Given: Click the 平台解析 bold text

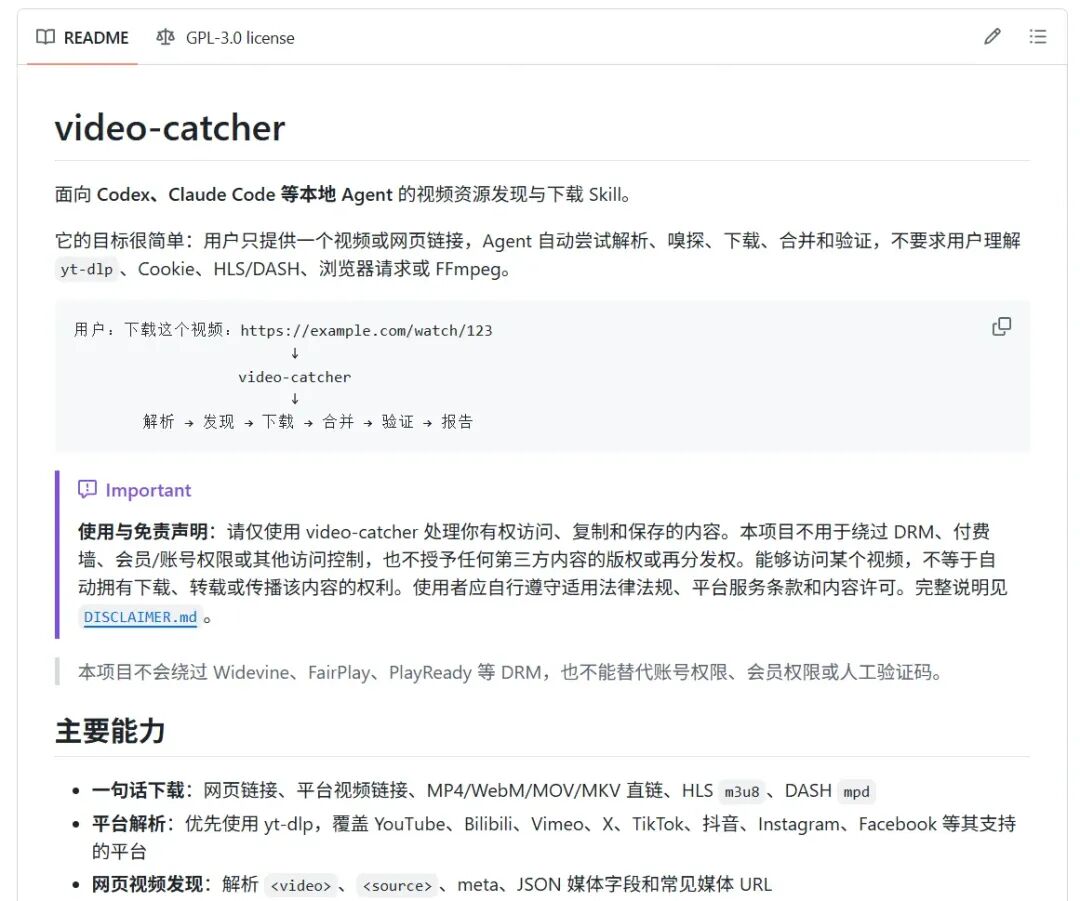Looking at the screenshot, I should [129, 824].
